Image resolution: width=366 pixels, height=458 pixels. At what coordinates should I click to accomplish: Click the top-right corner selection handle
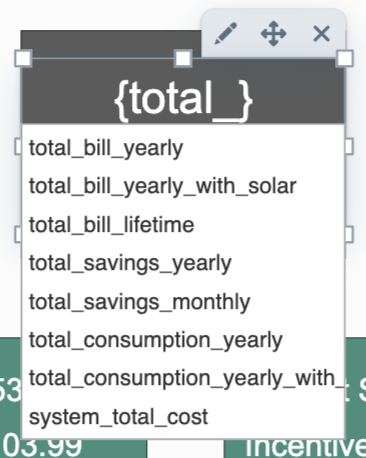pyautogui.click(x=344, y=58)
